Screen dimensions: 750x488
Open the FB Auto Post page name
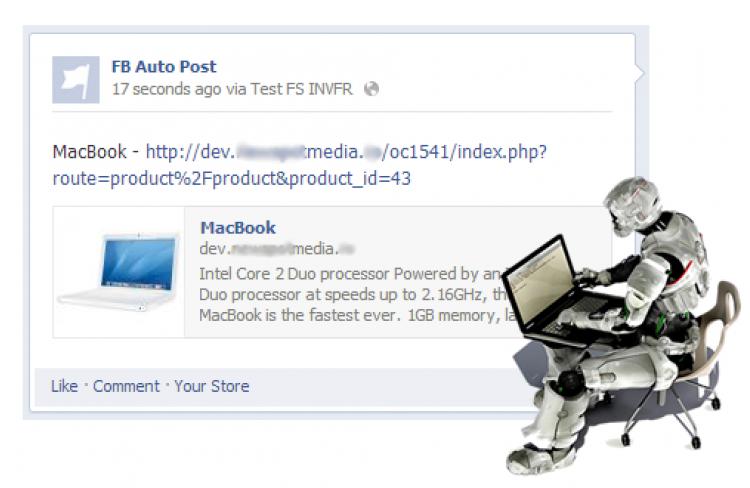click(x=164, y=67)
